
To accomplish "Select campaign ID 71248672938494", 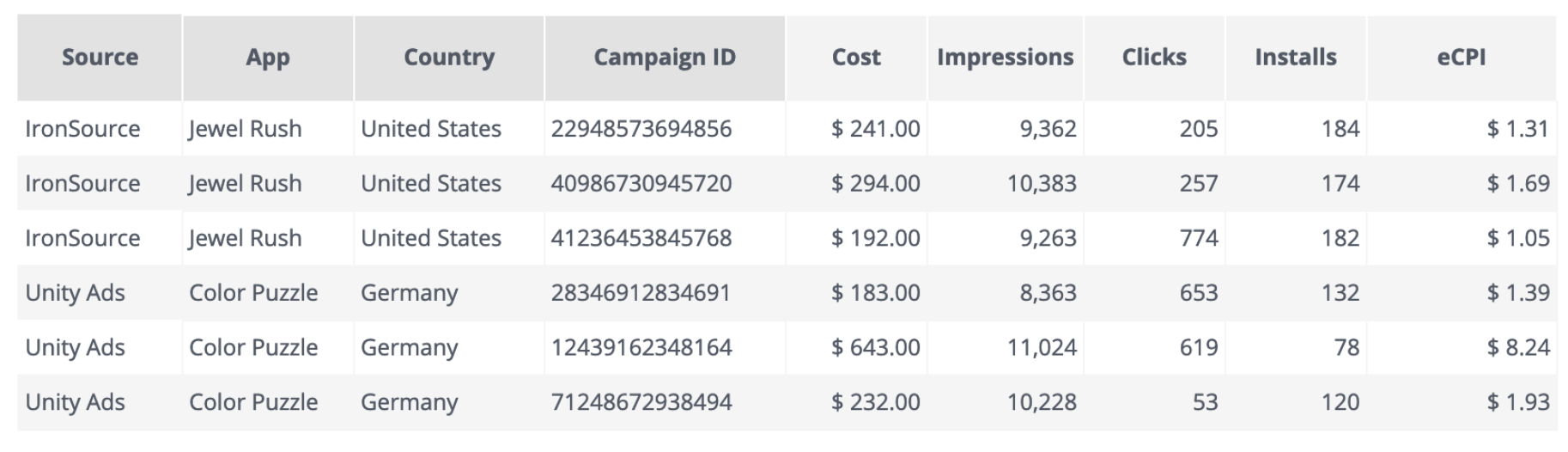I will [641, 402].
